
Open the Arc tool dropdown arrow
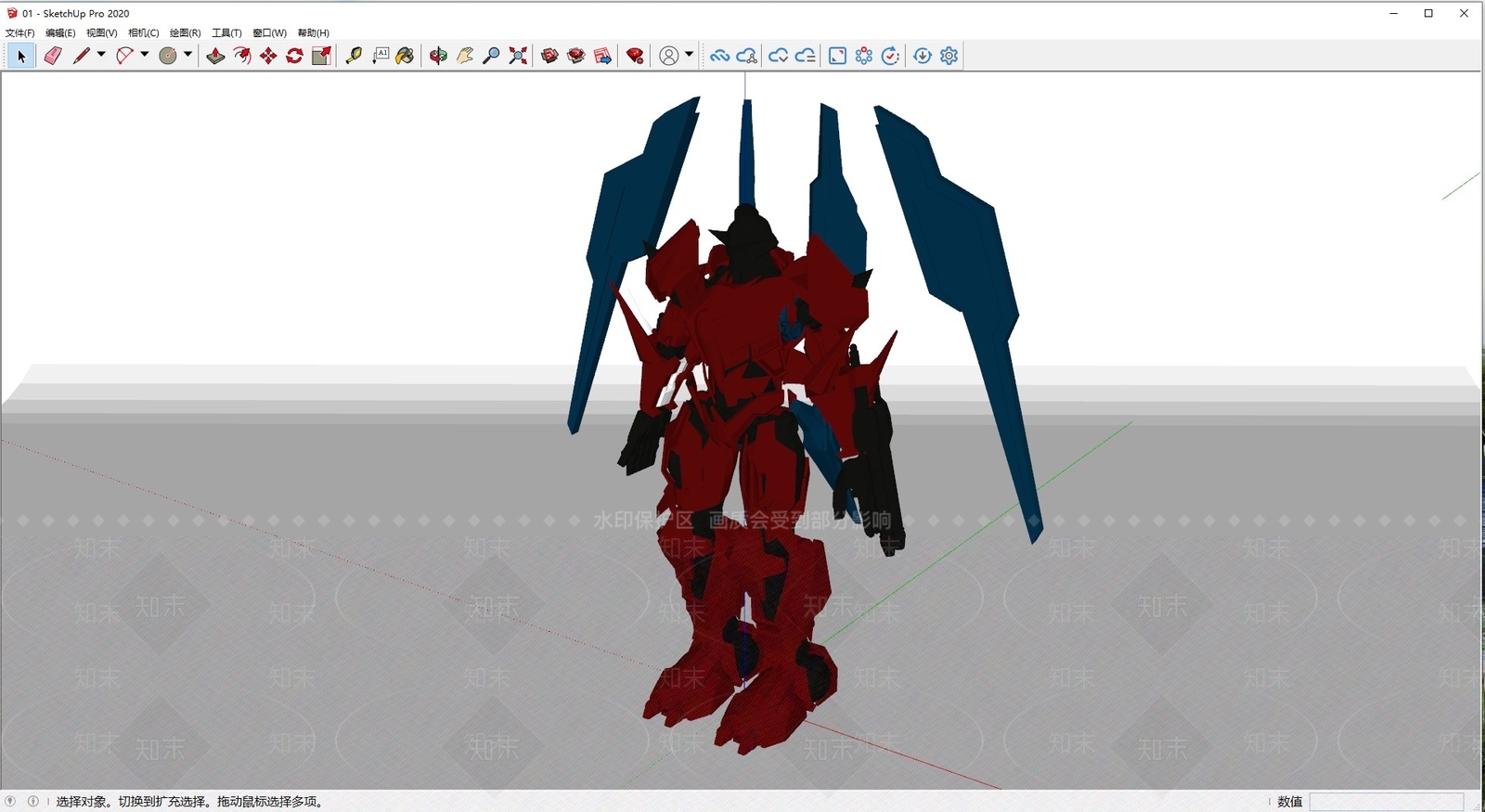[145, 55]
